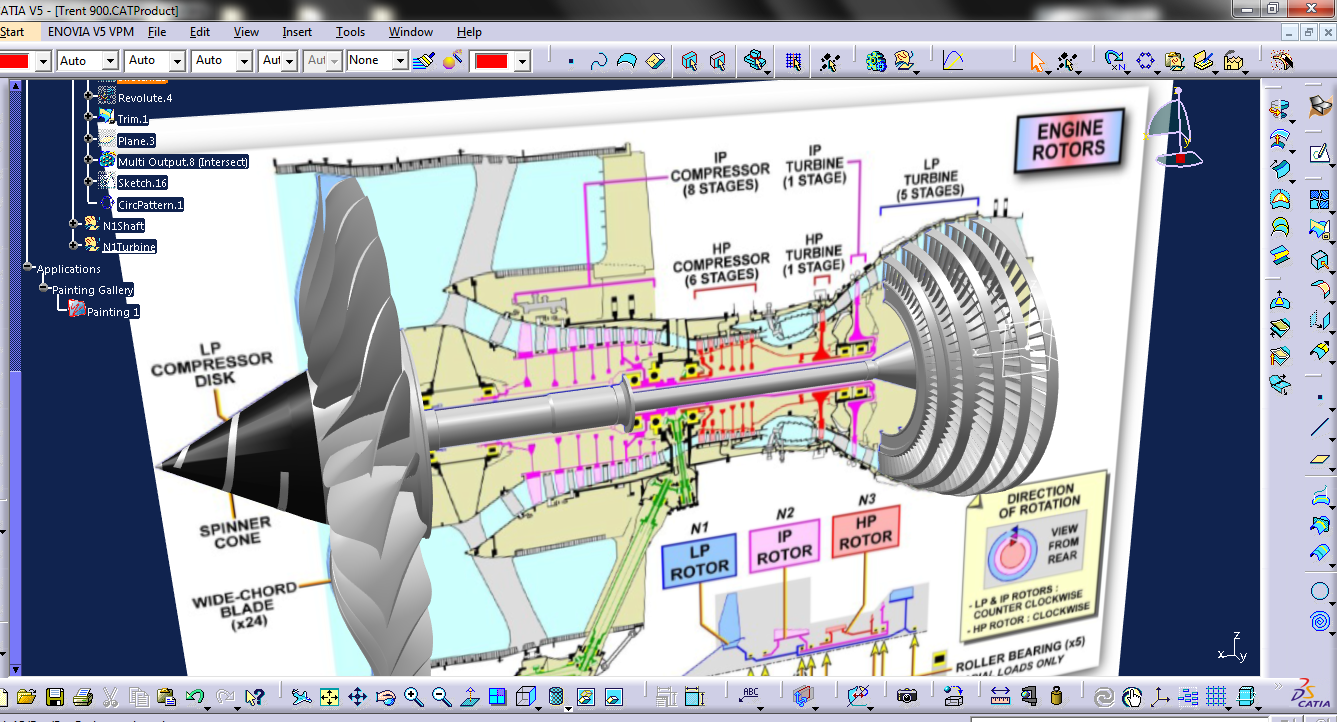
Task: Click the painter brush icon in top toolbar
Action: tap(424, 61)
